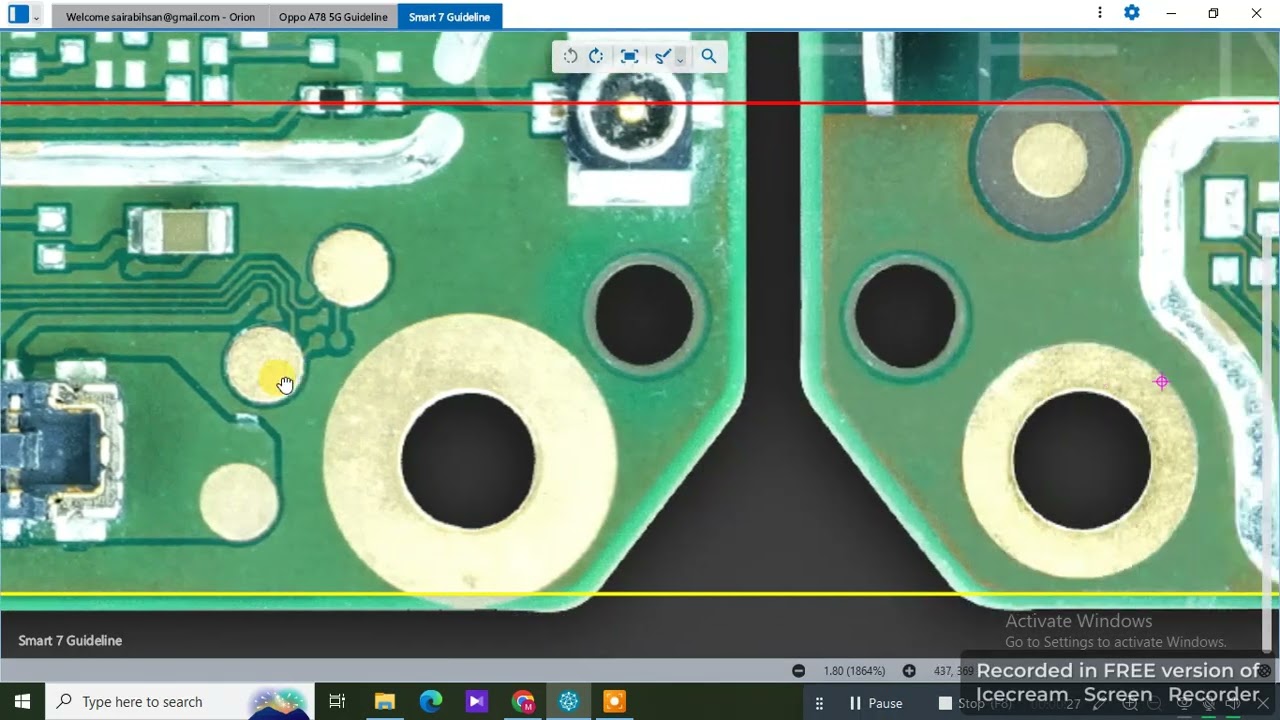Viewport: 1280px width, 720px height.
Task: Select the guideline marker tool
Action: pyautogui.click(x=662, y=57)
